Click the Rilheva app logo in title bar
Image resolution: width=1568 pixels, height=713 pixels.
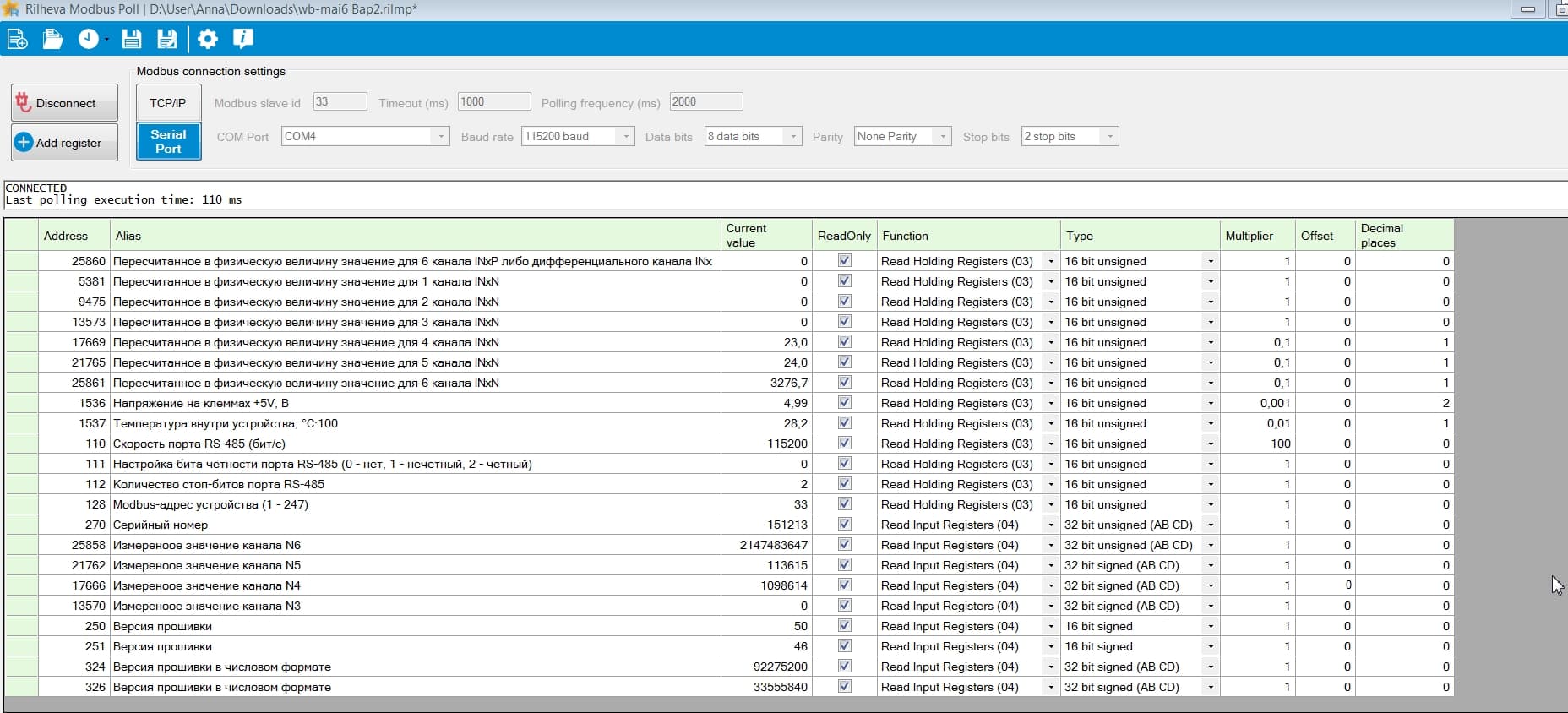(x=11, y=9)
